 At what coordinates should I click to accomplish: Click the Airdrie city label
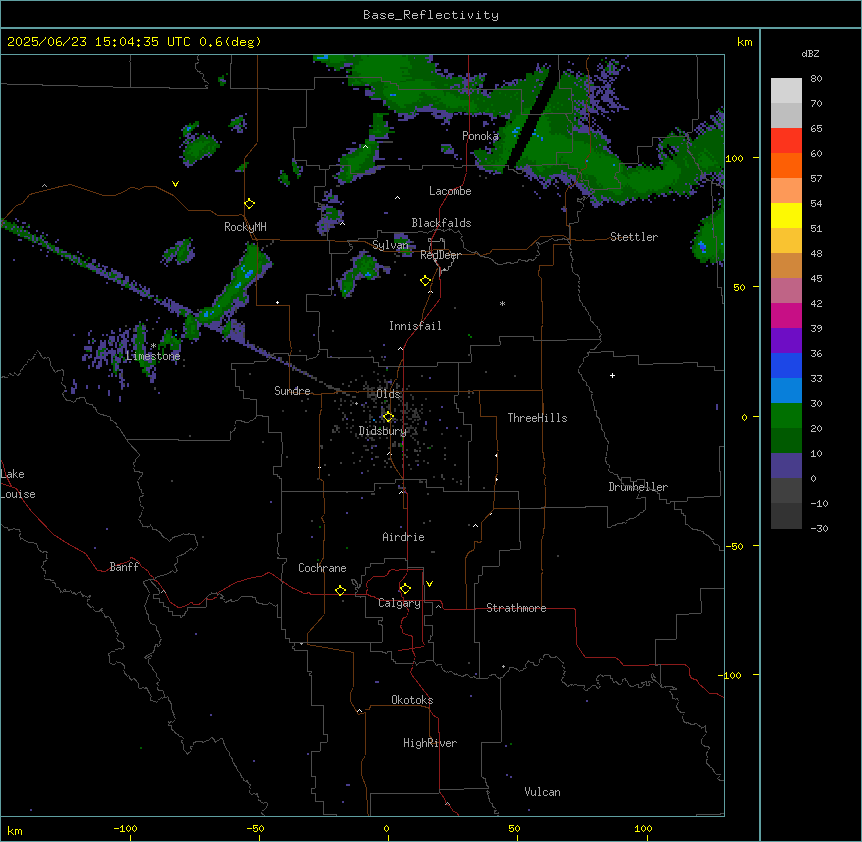point(403,537)
